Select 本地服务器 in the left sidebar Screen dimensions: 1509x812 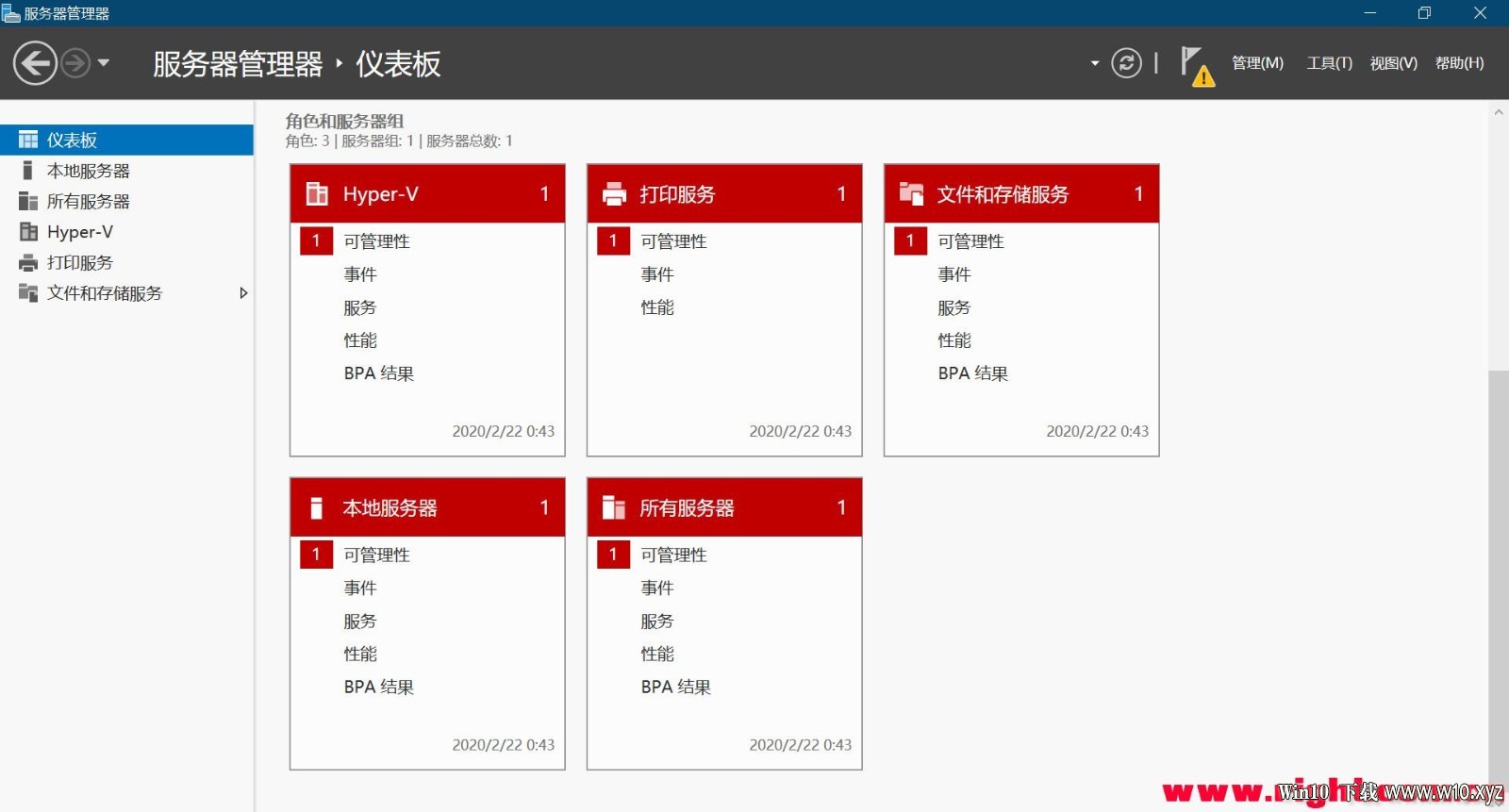click(126, 171)
